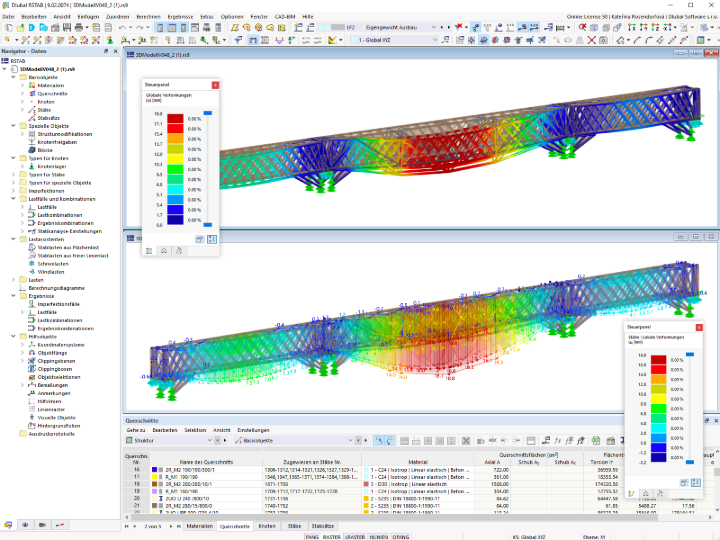Screen dimensions: 720x540
Task: Click the delete results magnifier icon
Action: 582,28
